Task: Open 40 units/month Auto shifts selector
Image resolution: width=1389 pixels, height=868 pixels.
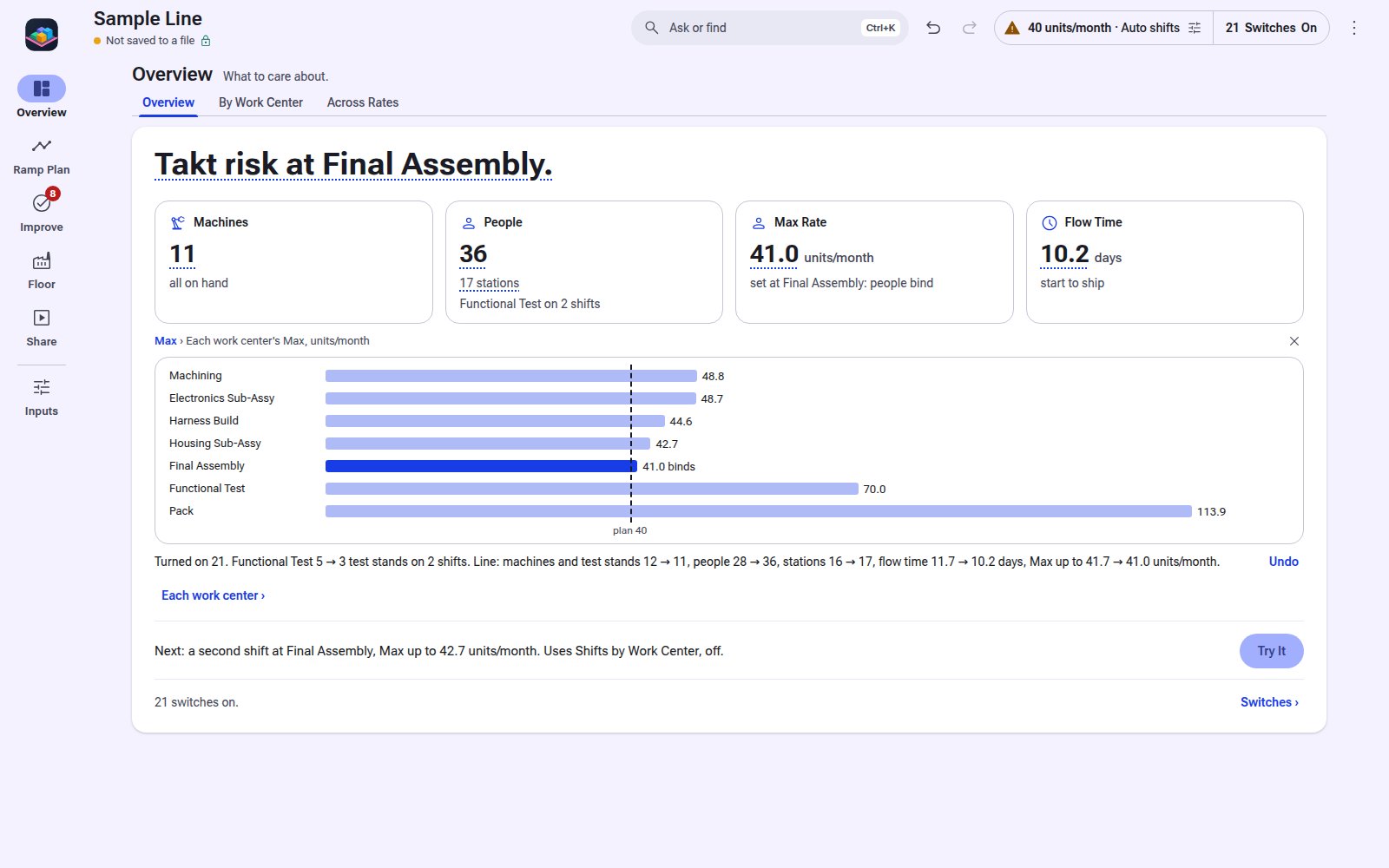Action: point(1103,28)
